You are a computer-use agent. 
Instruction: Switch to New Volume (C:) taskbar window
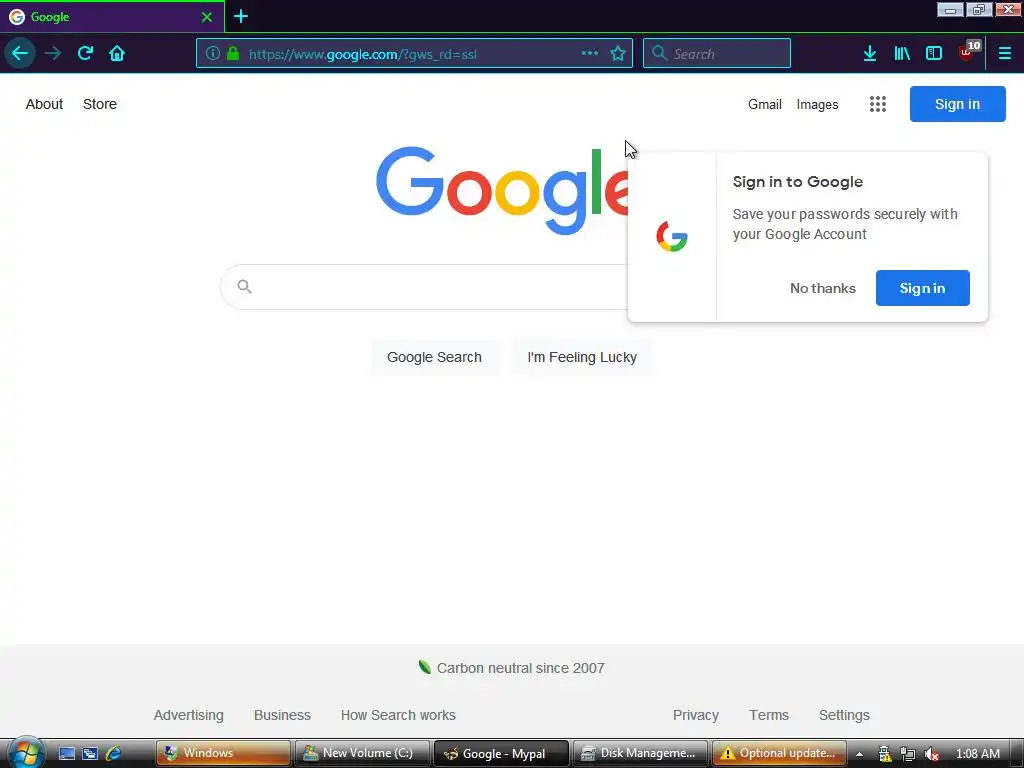362,753
